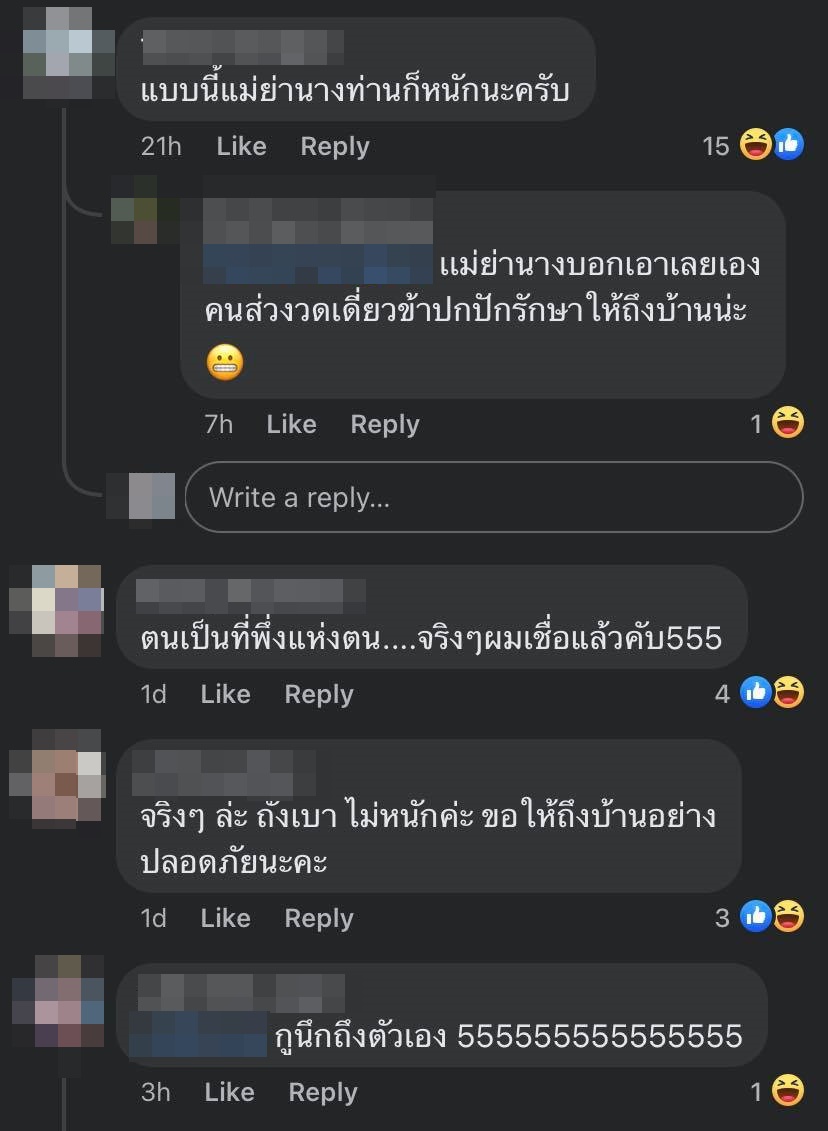Like the 21h comment about แม่ย่านาง
The height and width of the screenshot is (1131, 828).
tap(242, 146)
